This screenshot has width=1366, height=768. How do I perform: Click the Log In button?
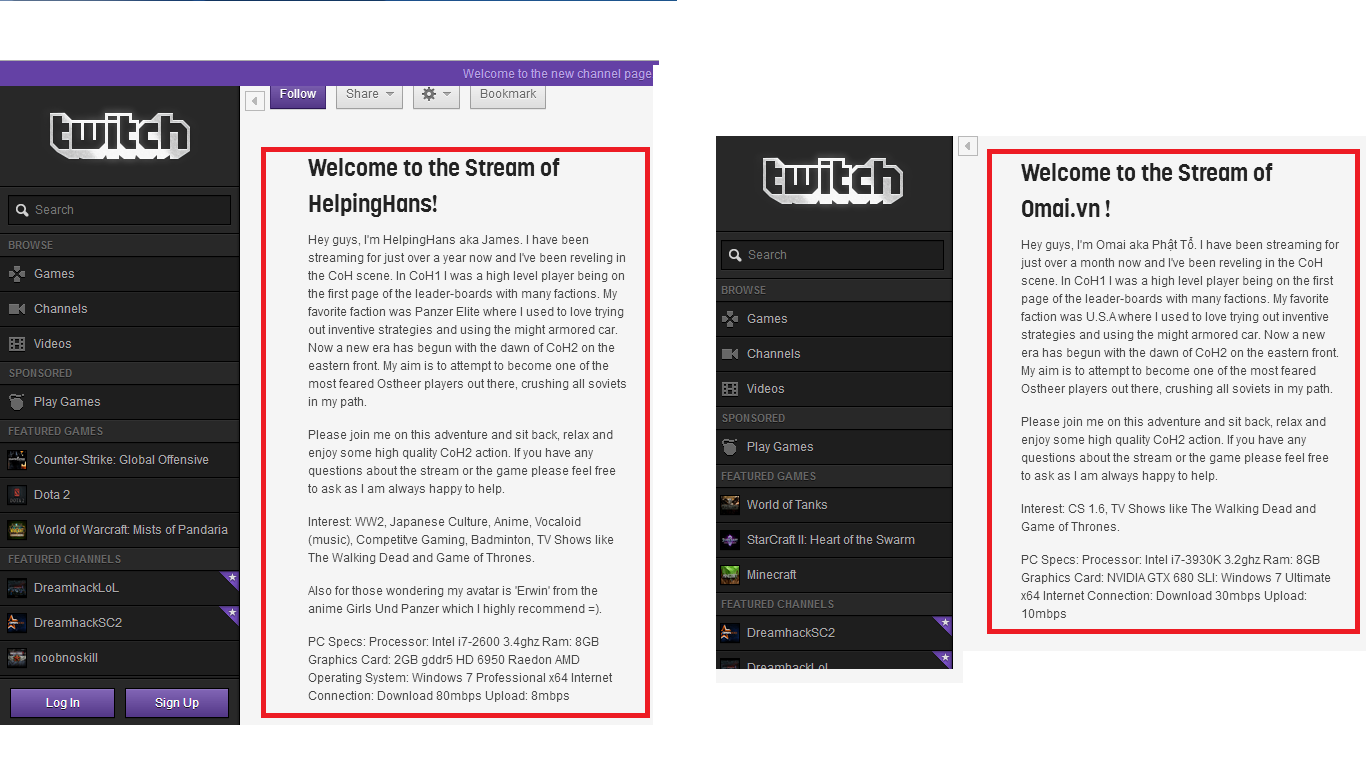tap(62, 703)
